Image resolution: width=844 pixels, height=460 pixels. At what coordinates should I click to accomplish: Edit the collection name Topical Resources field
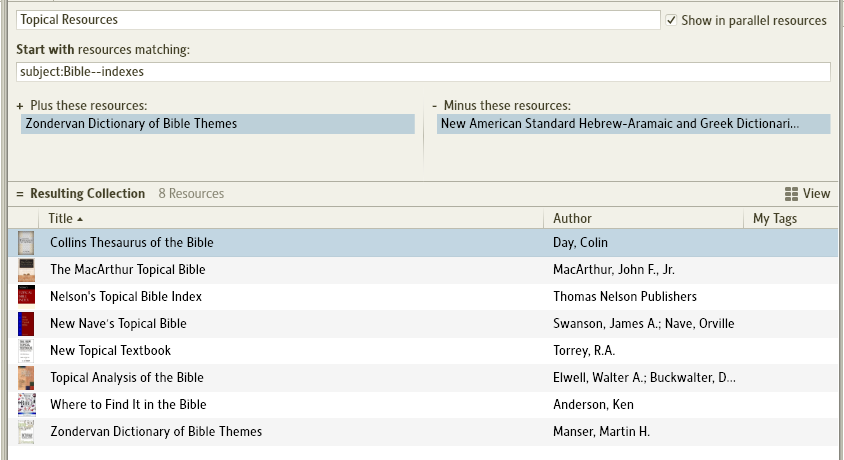(338, 20)
